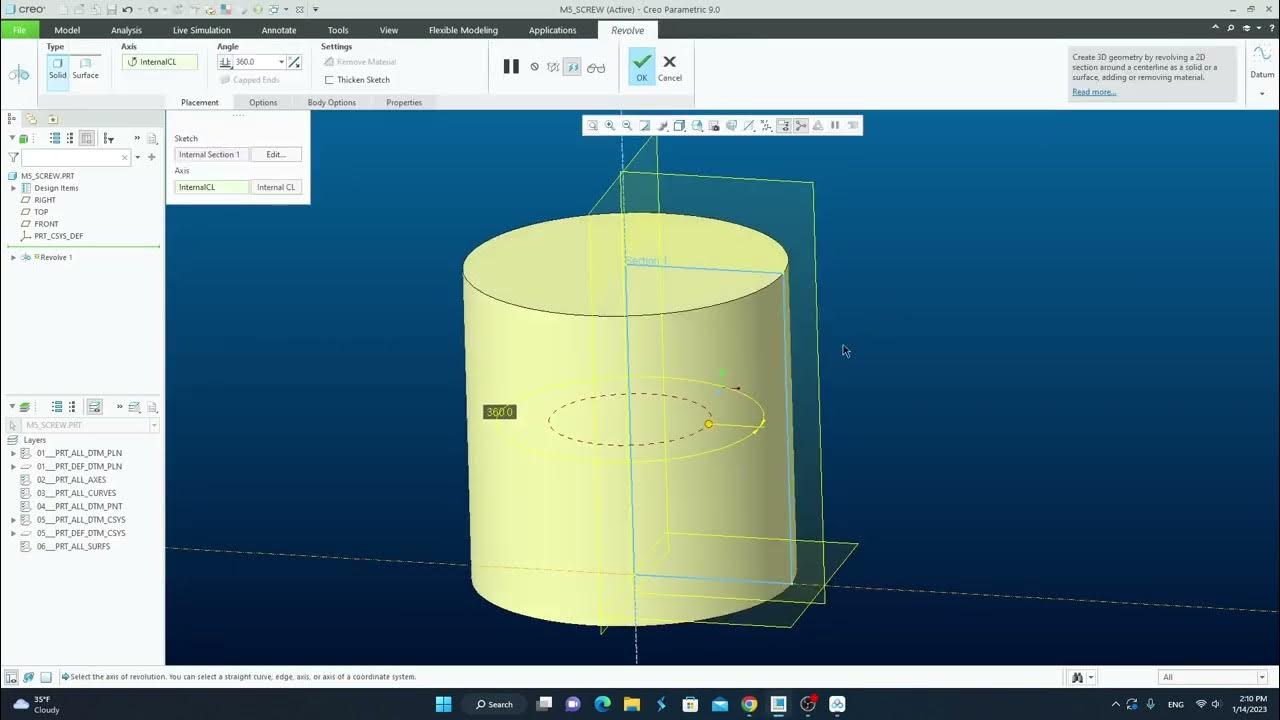Click the Internal CL button
The image size is (1280, 720).
pos(276,187)
